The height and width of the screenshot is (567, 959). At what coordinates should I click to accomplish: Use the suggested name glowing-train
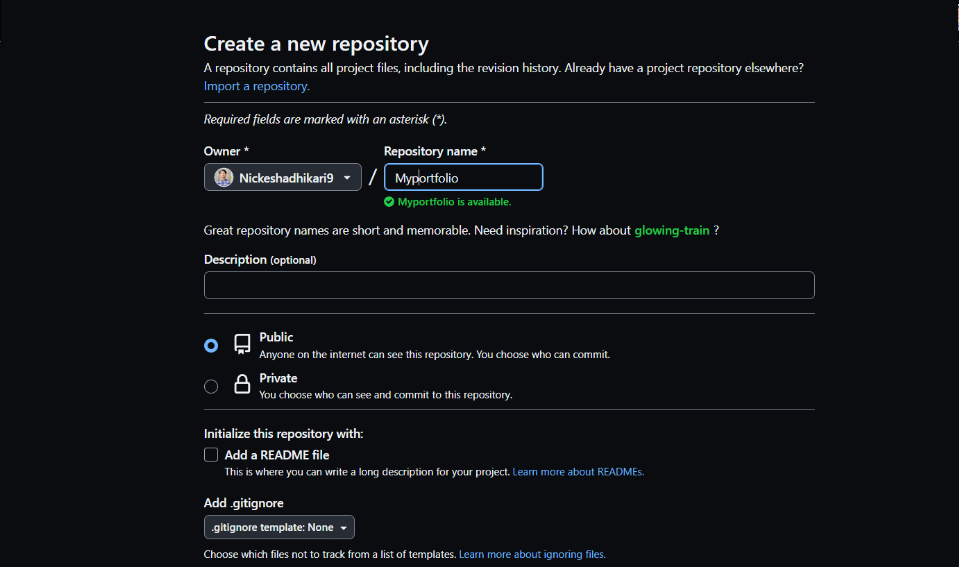[x=672, y=231]
